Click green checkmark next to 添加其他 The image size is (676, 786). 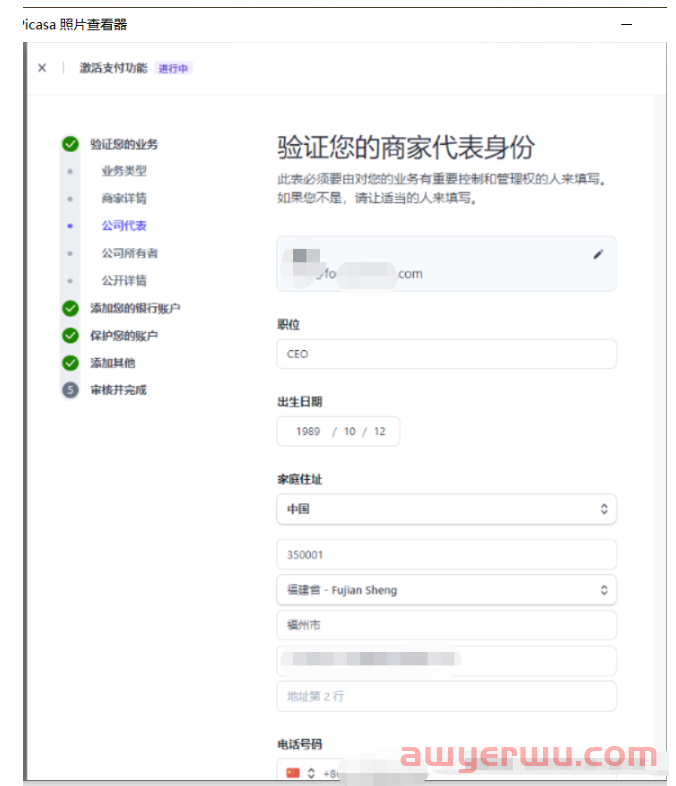coord(70,363)
